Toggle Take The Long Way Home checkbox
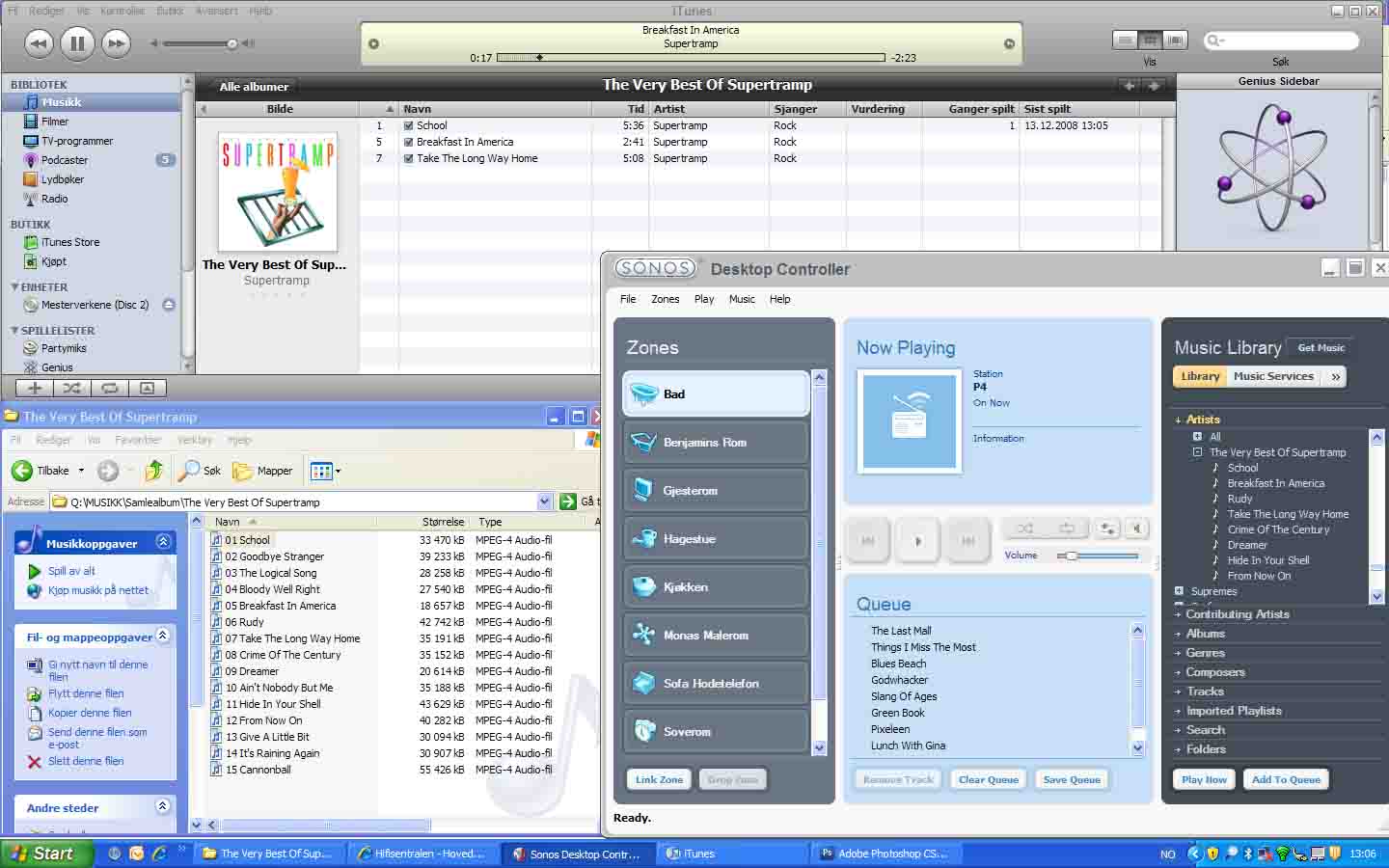1389x868 pixels. (x=409, y=159)
